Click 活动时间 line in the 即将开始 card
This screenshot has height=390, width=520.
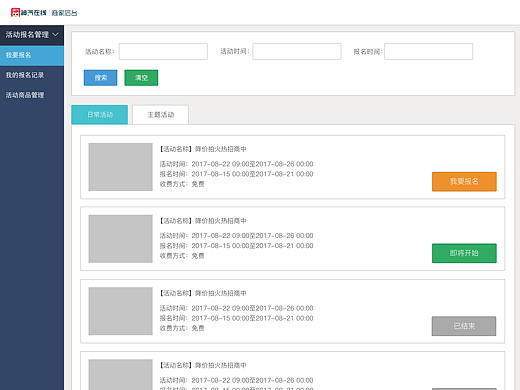236,236
